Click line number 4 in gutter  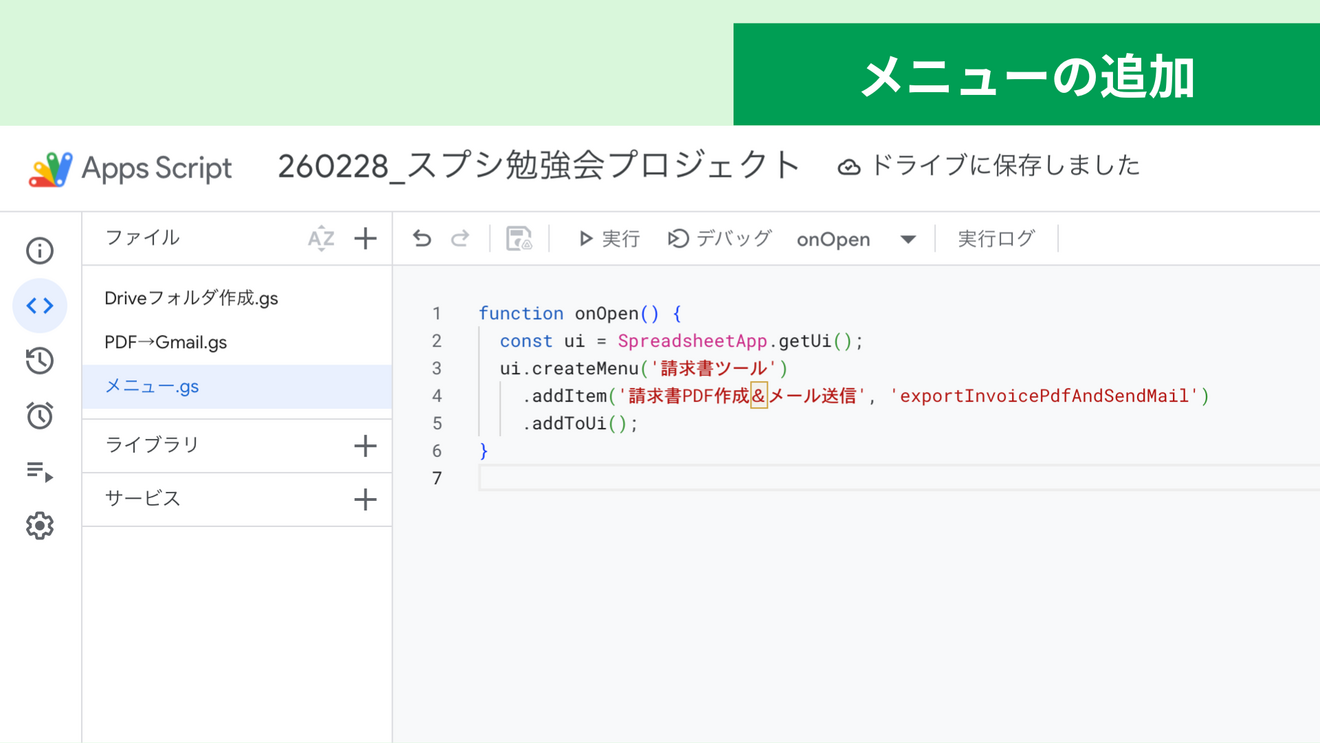(x=437, y=396)
